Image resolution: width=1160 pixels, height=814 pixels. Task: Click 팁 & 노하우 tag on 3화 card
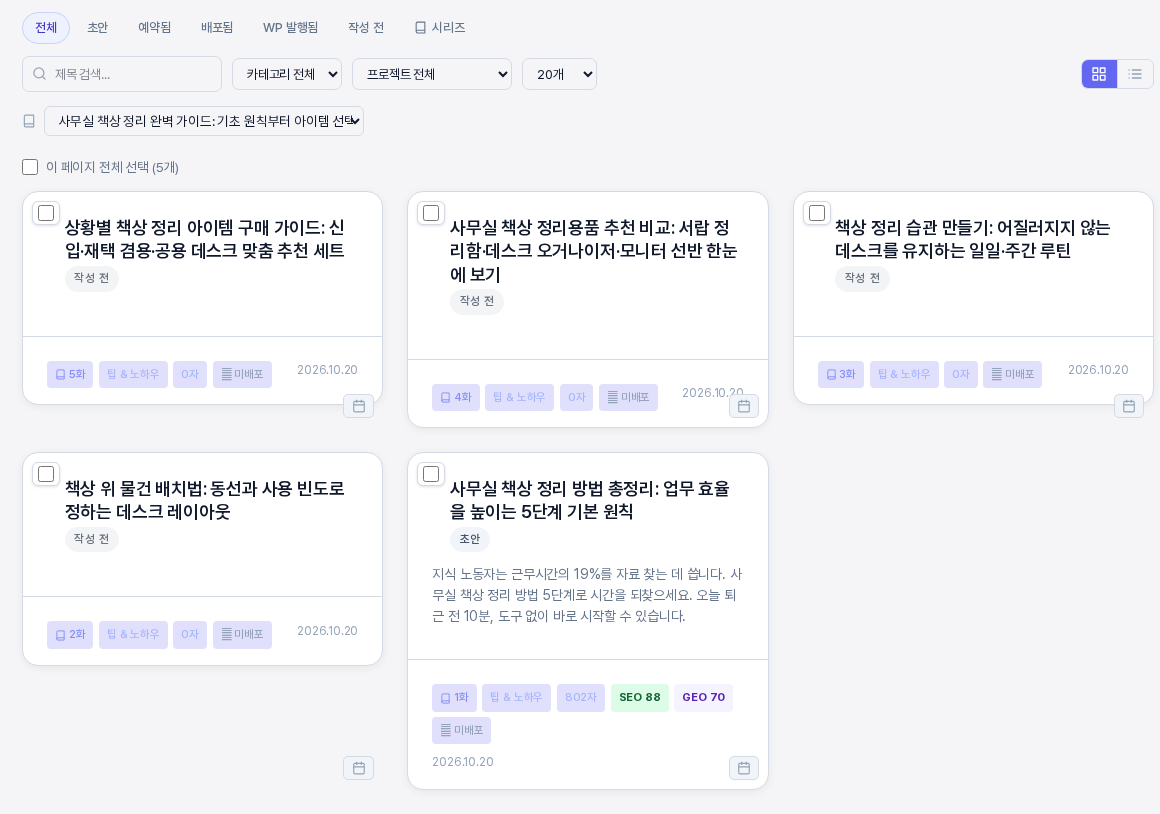click(904, 374)
